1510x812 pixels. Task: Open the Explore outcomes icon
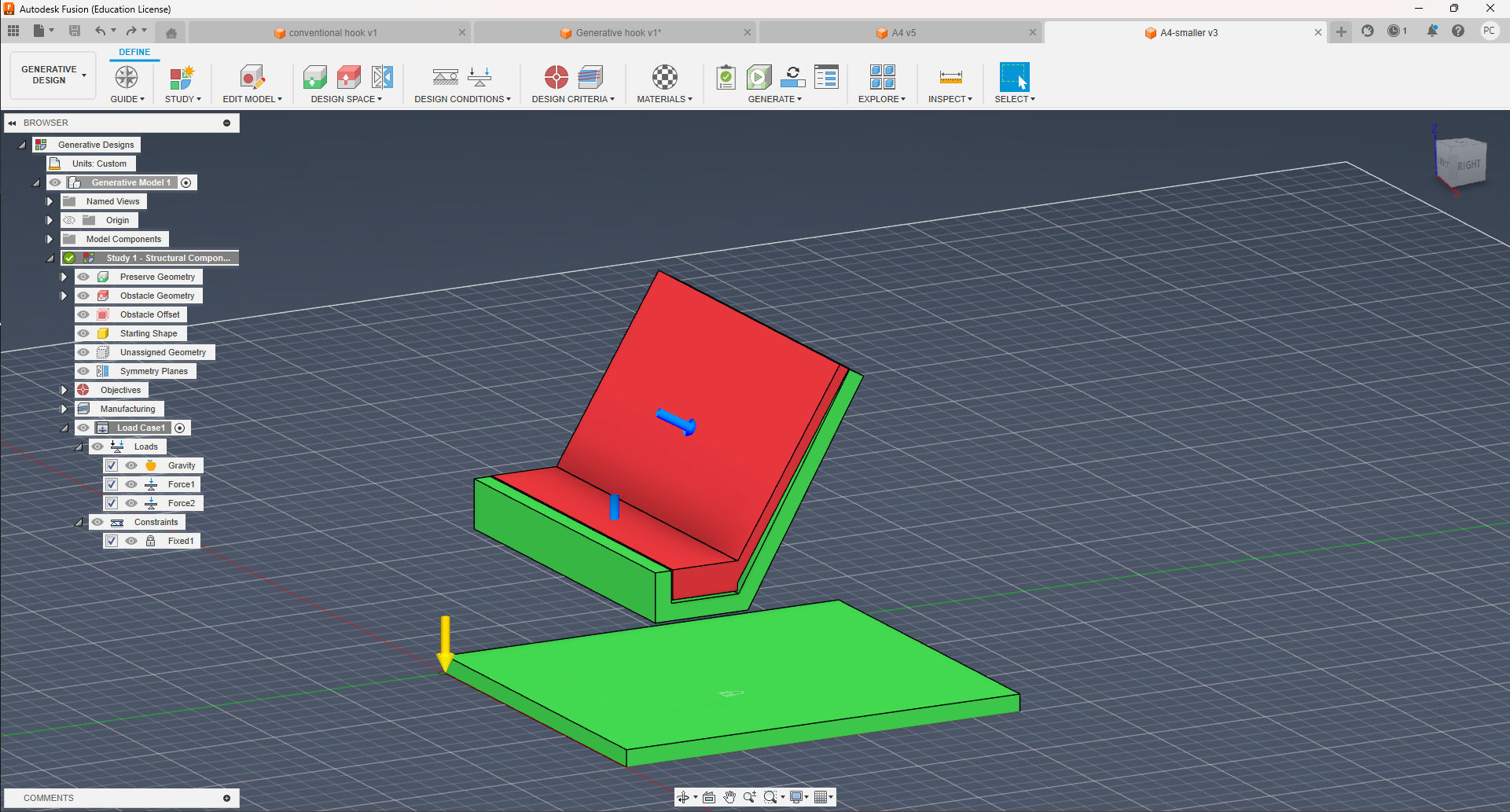[x=883, y=77]
